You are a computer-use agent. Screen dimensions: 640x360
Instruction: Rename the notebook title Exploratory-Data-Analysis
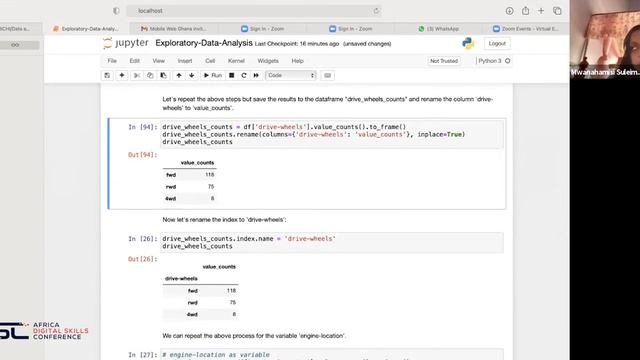[x=204, y=43]
